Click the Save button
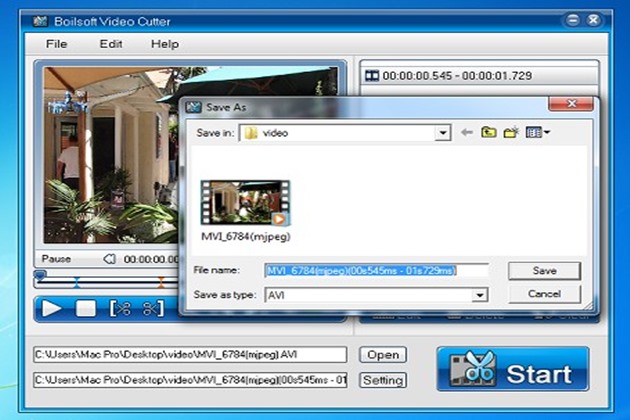This screenshot has width=630, height=420. tap(544, 270)
